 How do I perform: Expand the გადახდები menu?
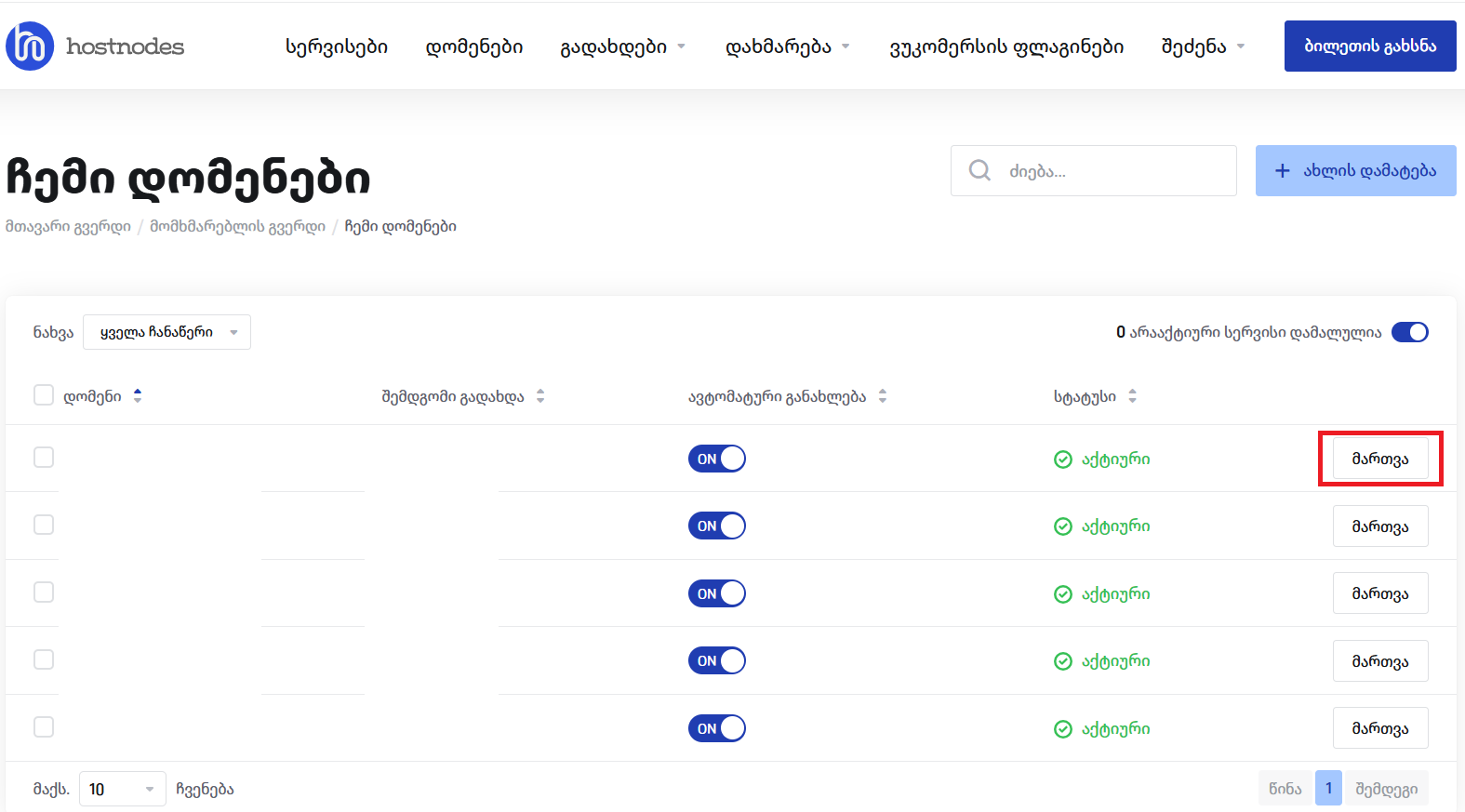tap(621, 47)
